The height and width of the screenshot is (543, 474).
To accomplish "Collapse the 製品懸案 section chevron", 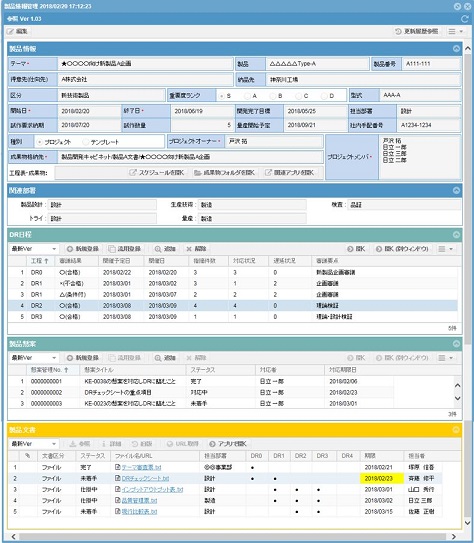I will [x=456, y=344].
